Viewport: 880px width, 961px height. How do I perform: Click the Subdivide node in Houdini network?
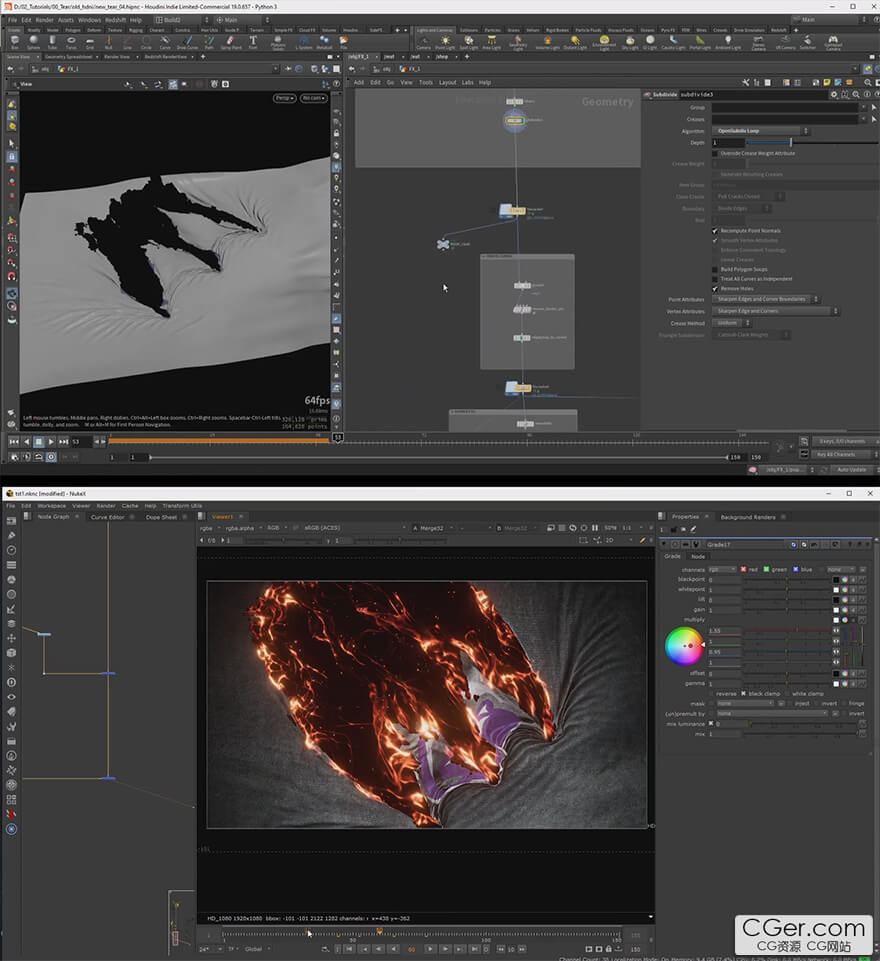click(x=515, y=120)
